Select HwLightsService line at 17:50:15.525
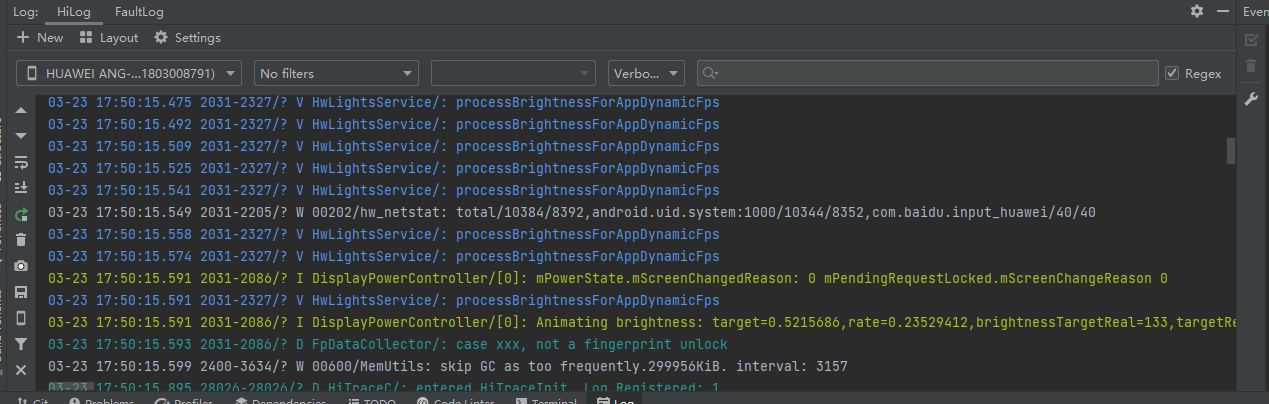This screenshot has width=1269, height=404. (383, 168)
